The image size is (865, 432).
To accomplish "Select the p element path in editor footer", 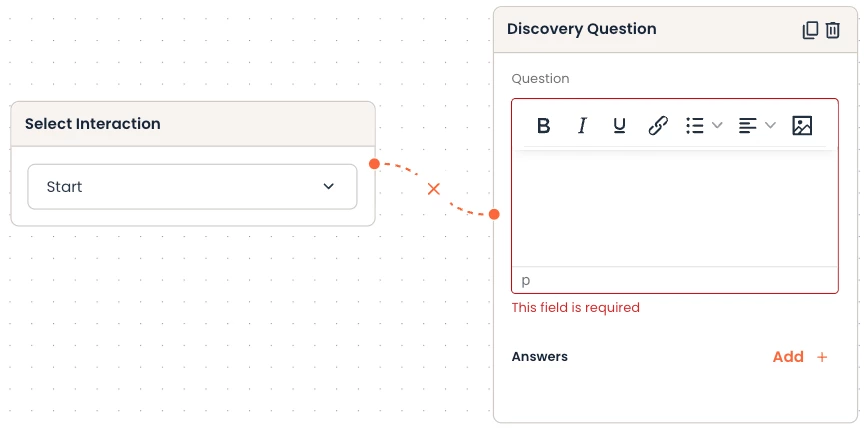I will 526,280.
